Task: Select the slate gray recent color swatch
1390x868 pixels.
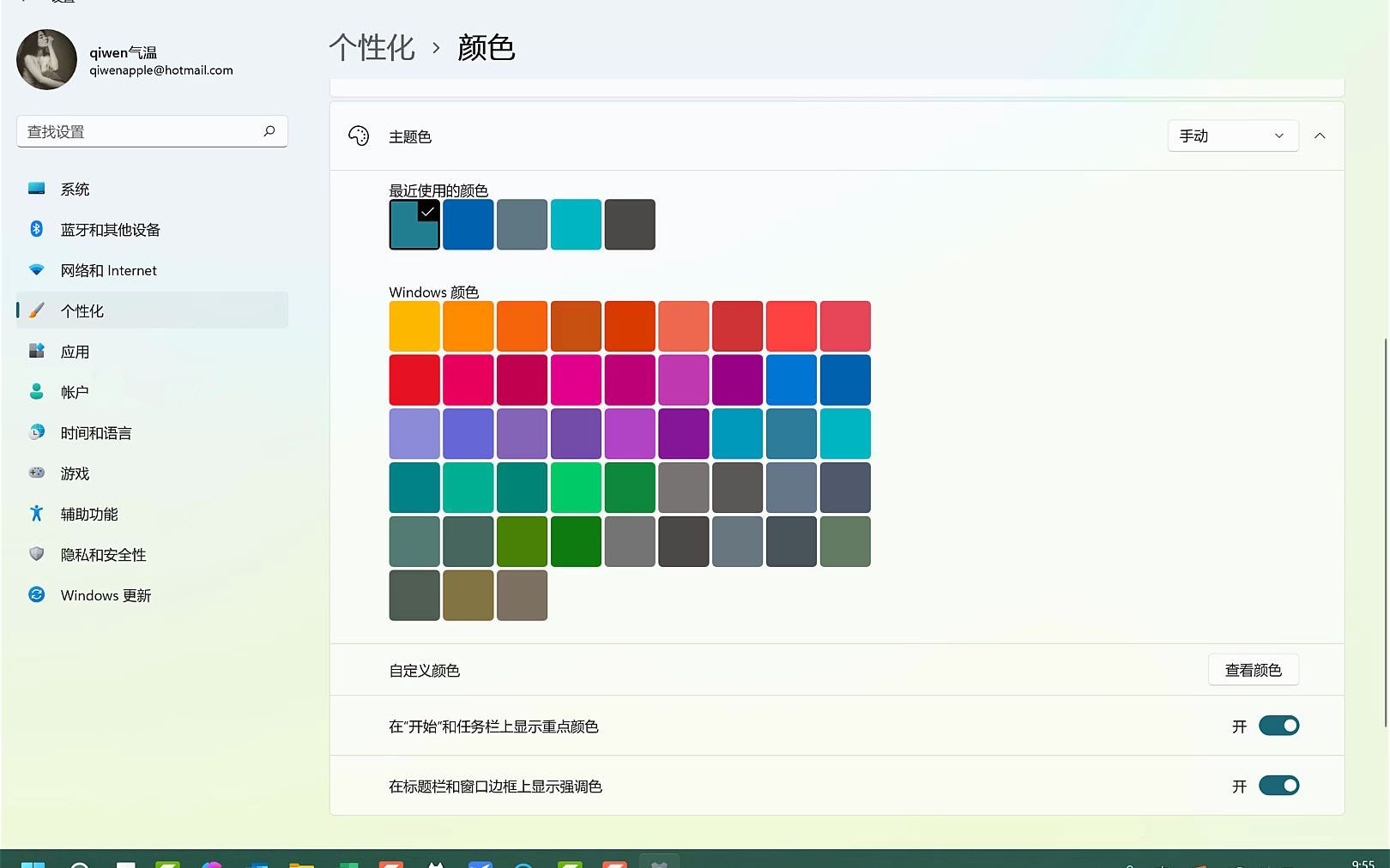Action: 522,225
